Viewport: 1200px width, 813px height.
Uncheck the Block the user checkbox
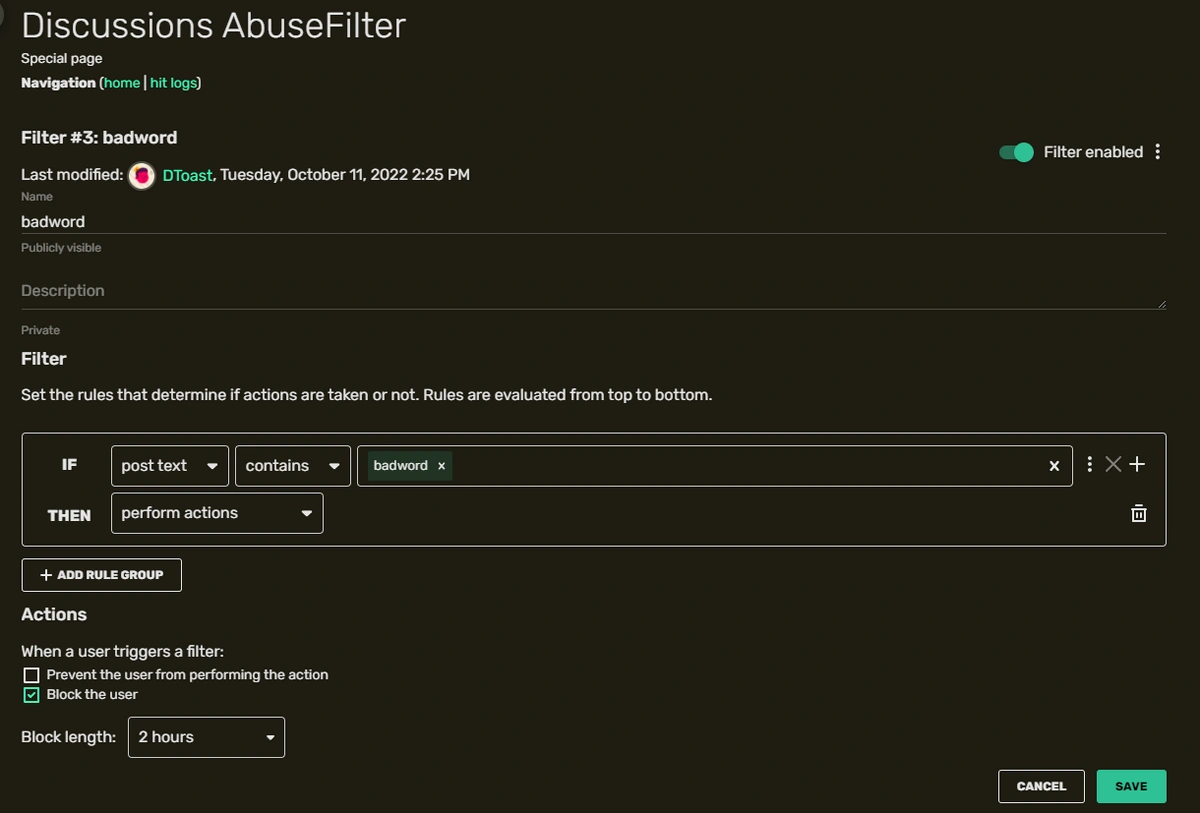31,695
